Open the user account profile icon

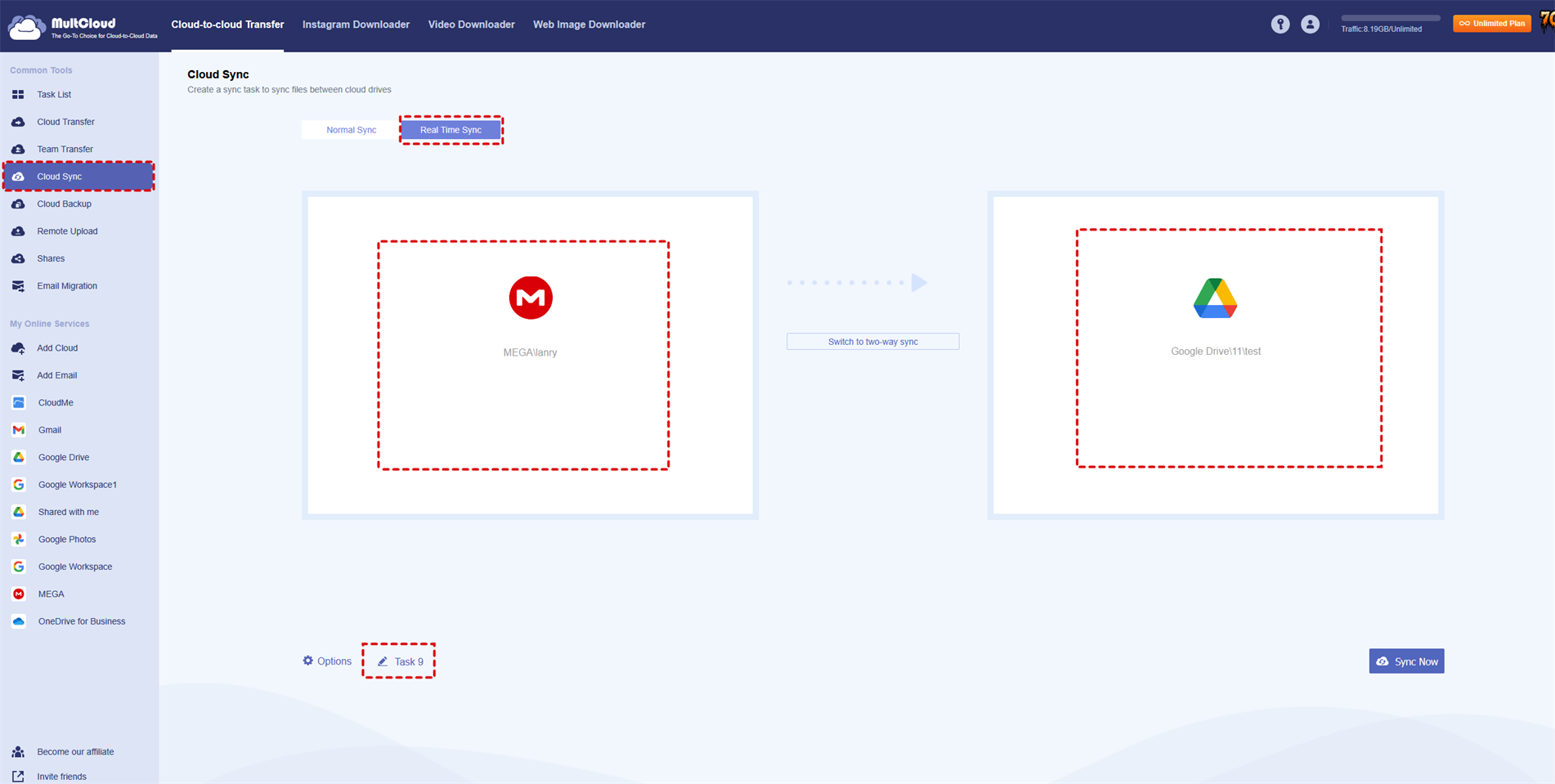coord(1310,25)
